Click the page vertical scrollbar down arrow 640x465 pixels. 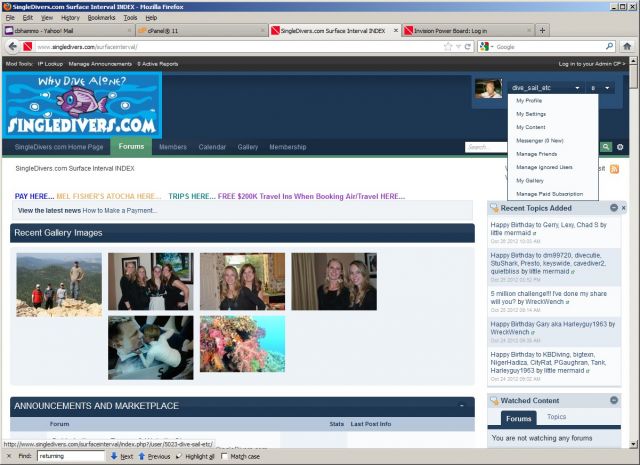(633, 444)
